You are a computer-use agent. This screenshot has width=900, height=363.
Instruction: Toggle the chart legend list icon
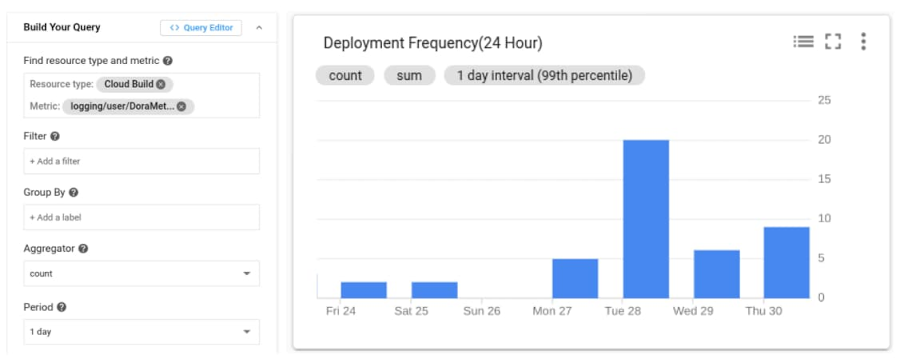tap(803, 41)
